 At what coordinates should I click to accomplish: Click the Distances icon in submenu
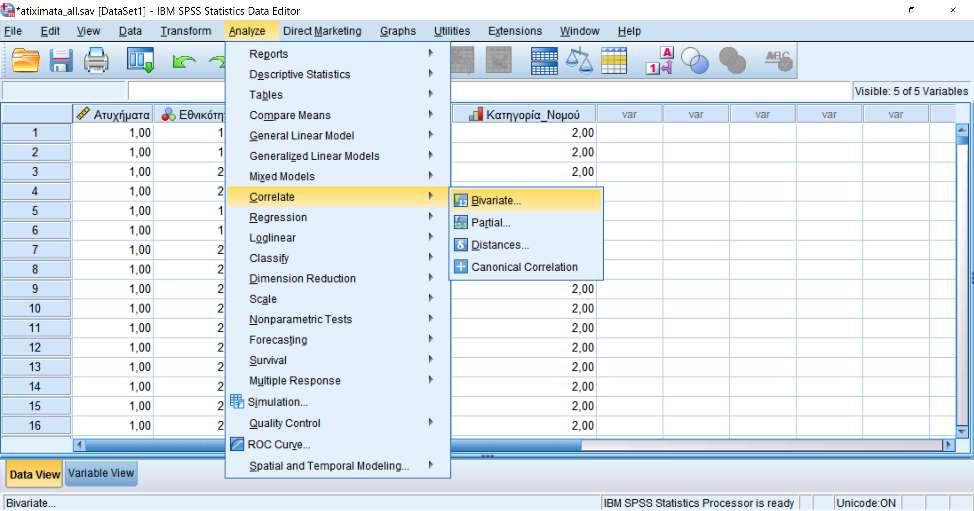pyautogui.click(x=460, y=245)
